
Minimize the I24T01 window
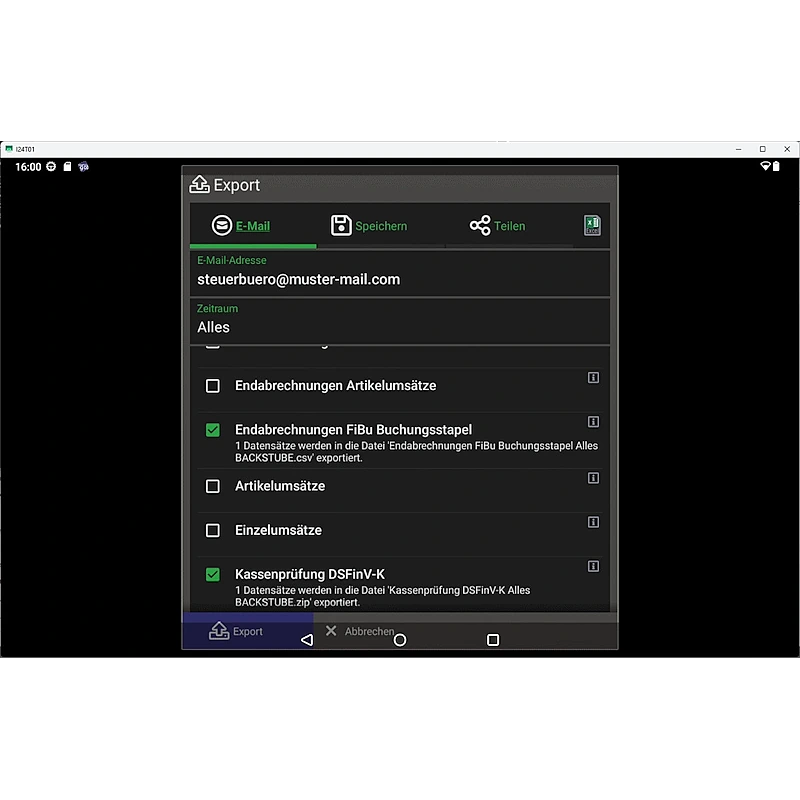pyautogui.click(x=738, y=149)
